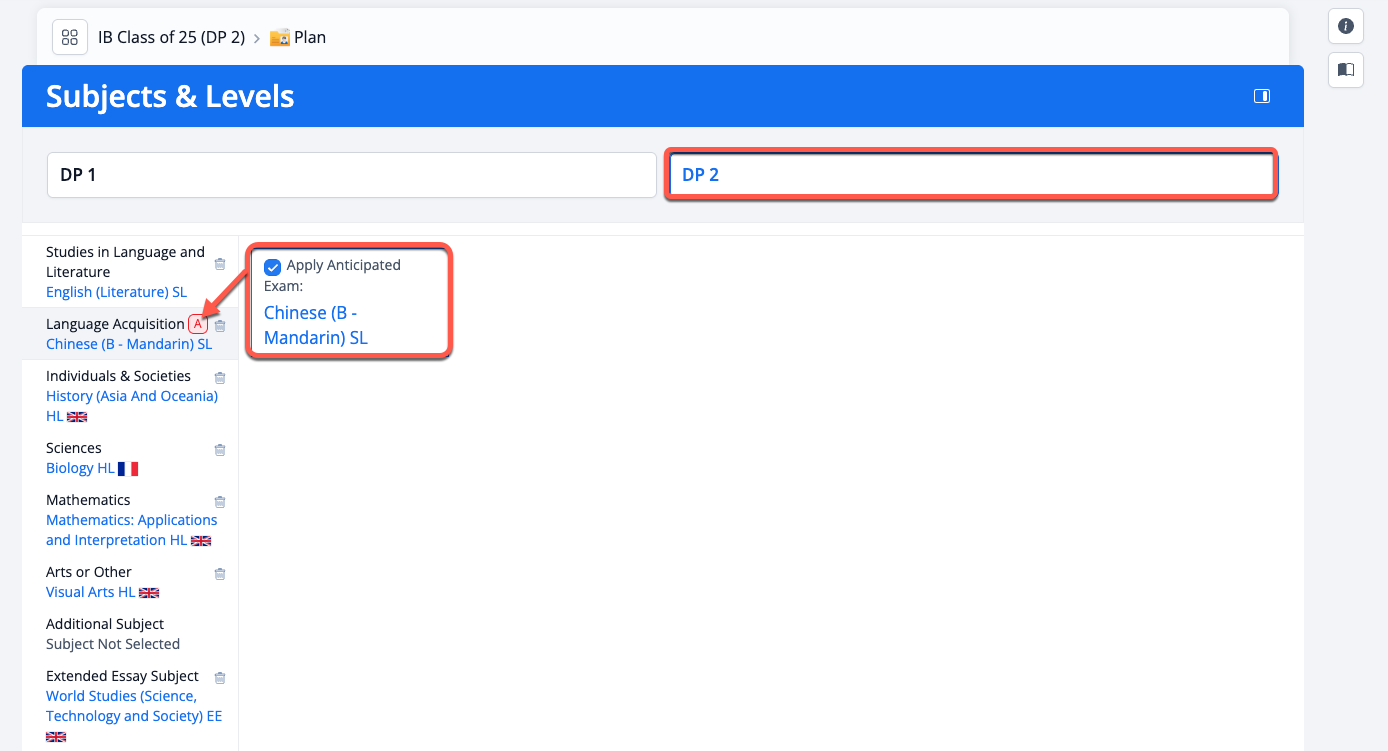
Task: Select the DP 2 tab
Action: [x=971, y=175]
